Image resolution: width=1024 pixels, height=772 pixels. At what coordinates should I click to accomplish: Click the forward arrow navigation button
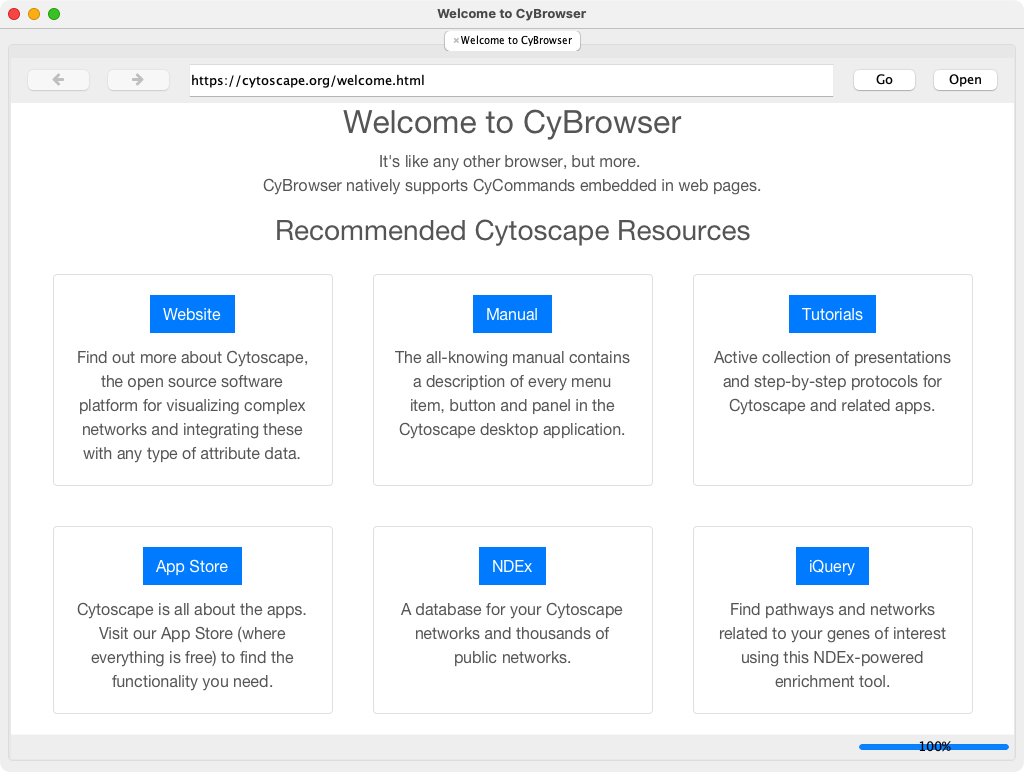[x=138, y=80]
